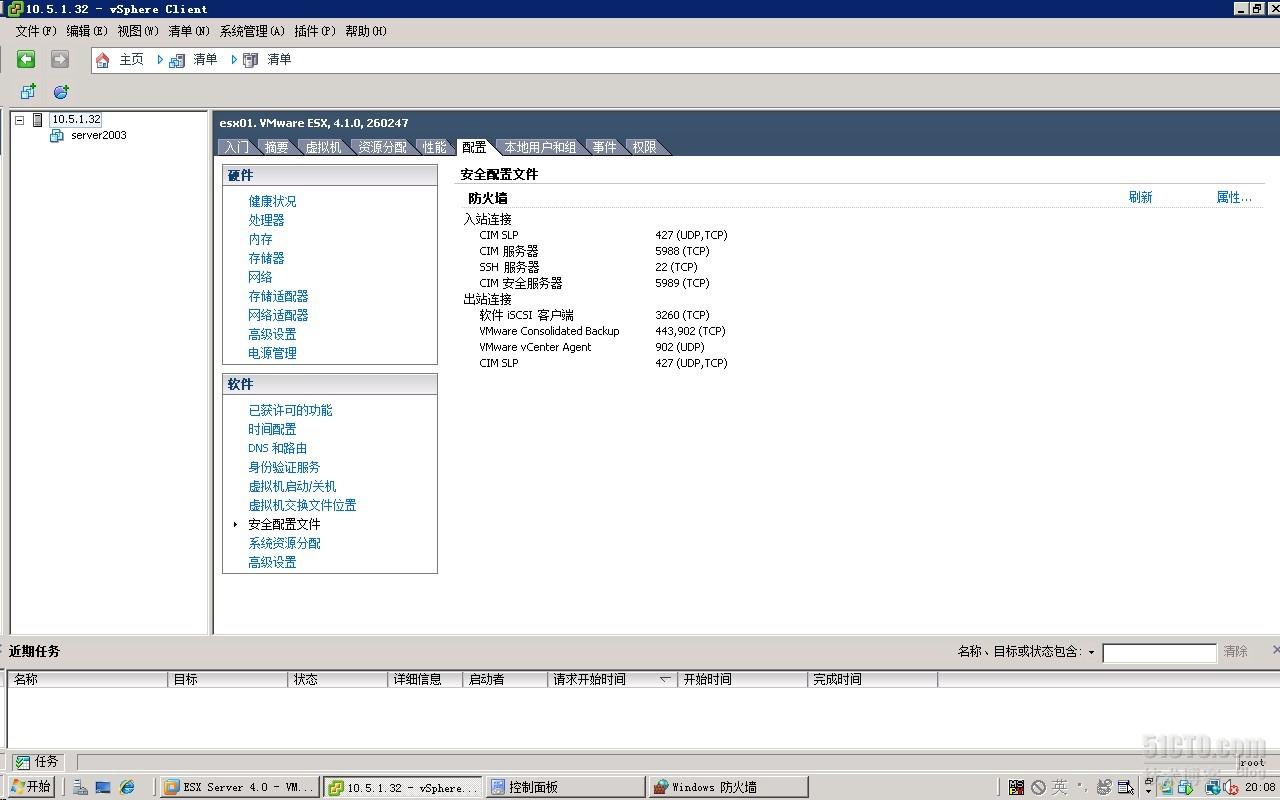Open firewall 属性... properties link

pos(1234,197)
